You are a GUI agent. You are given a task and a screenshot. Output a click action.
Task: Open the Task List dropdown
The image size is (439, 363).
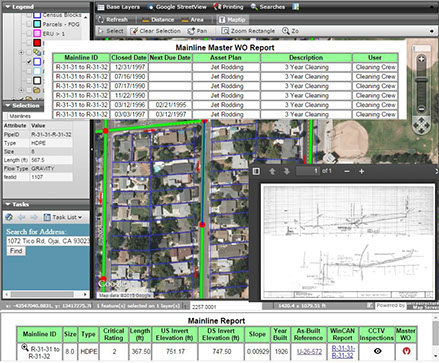point(63,217)
